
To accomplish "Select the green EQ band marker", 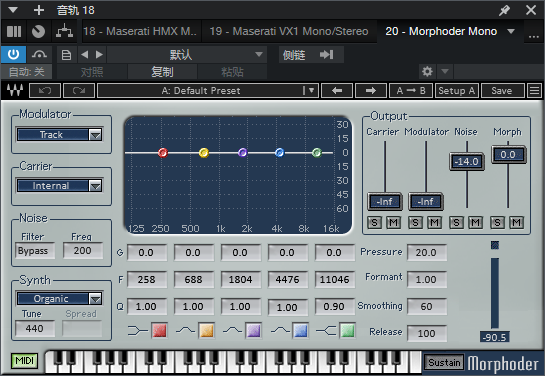I will coord(317,153).
